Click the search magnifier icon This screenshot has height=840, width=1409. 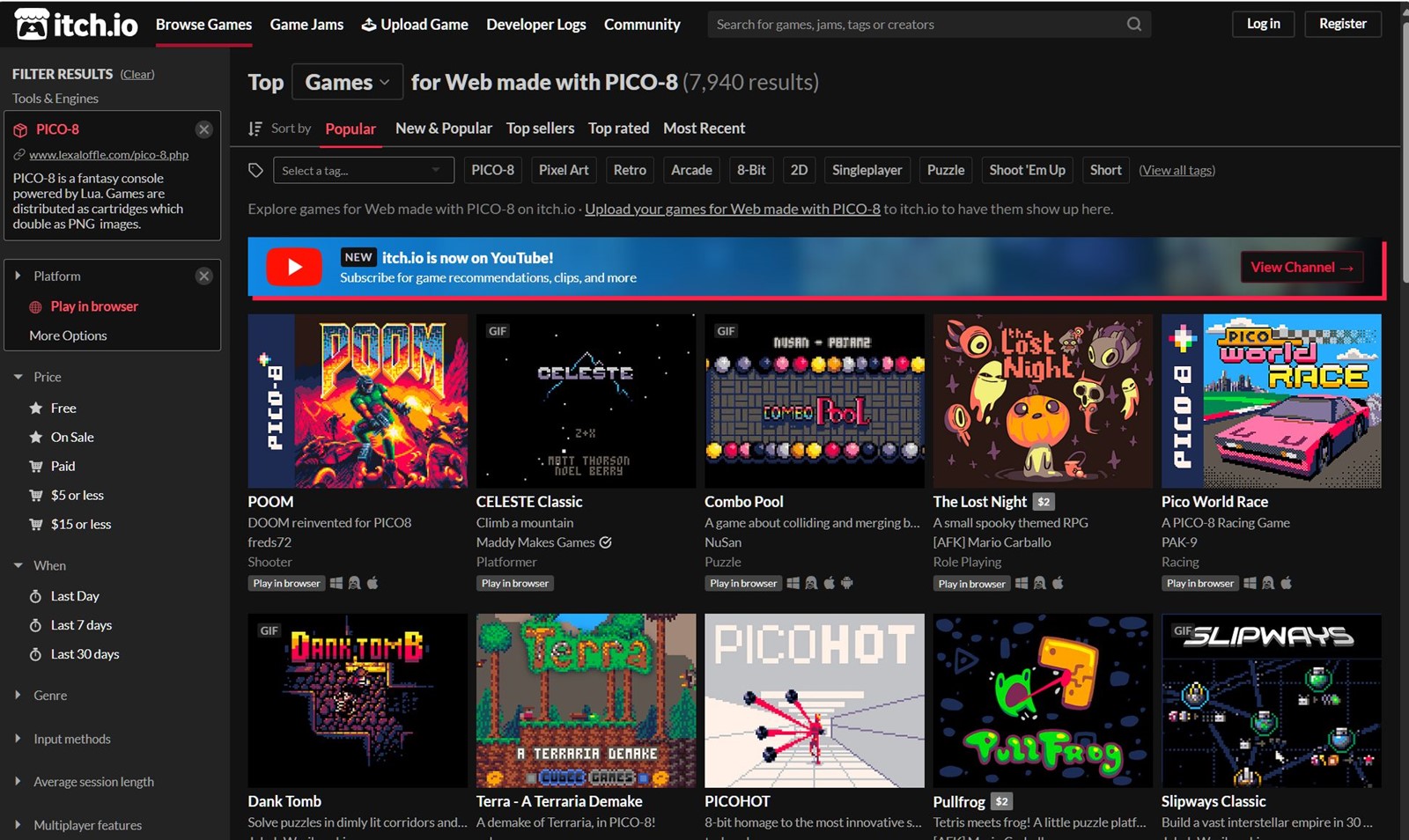tap(1134, 24)
